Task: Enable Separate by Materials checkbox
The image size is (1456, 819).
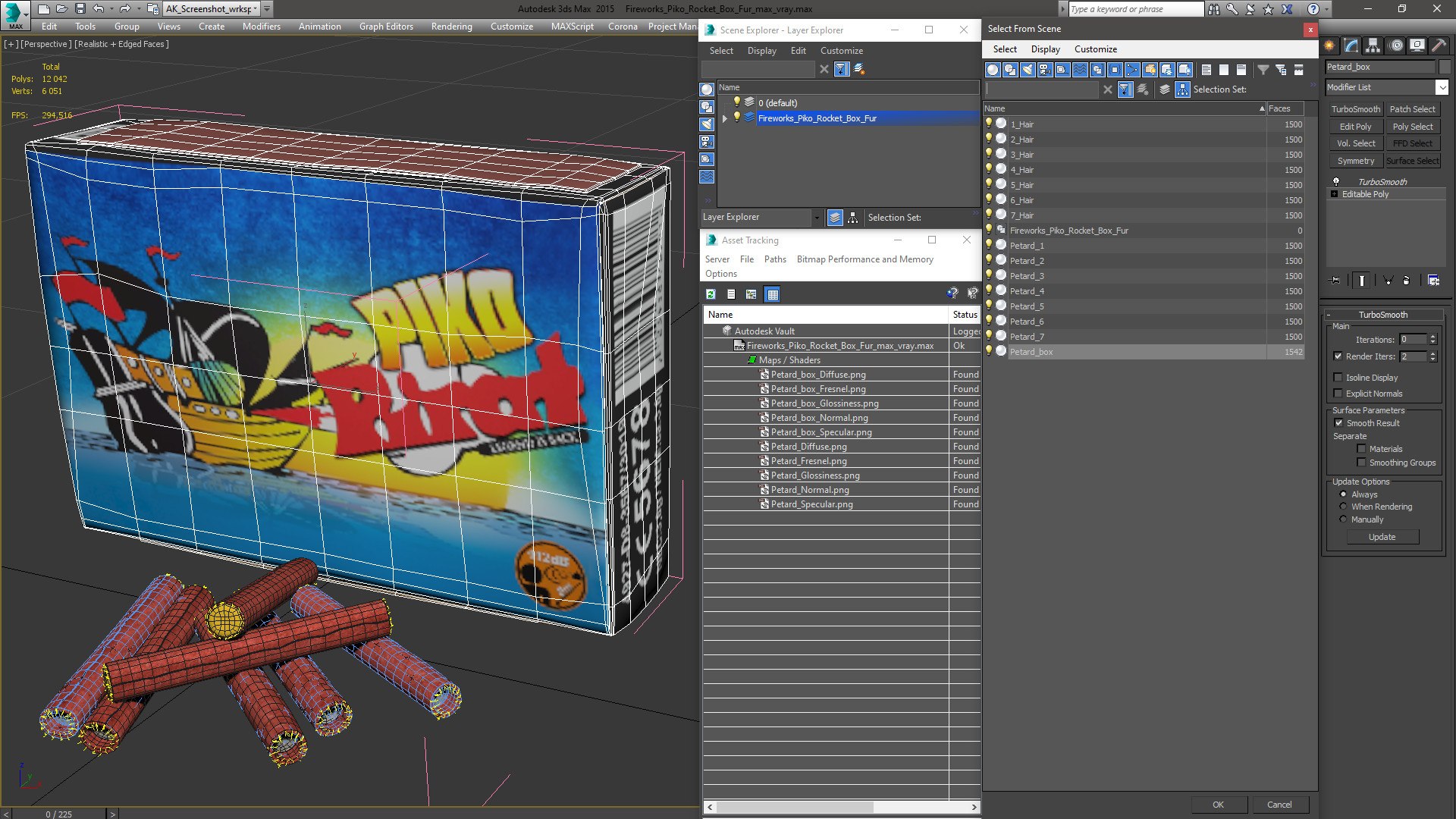Action: 1361,449
